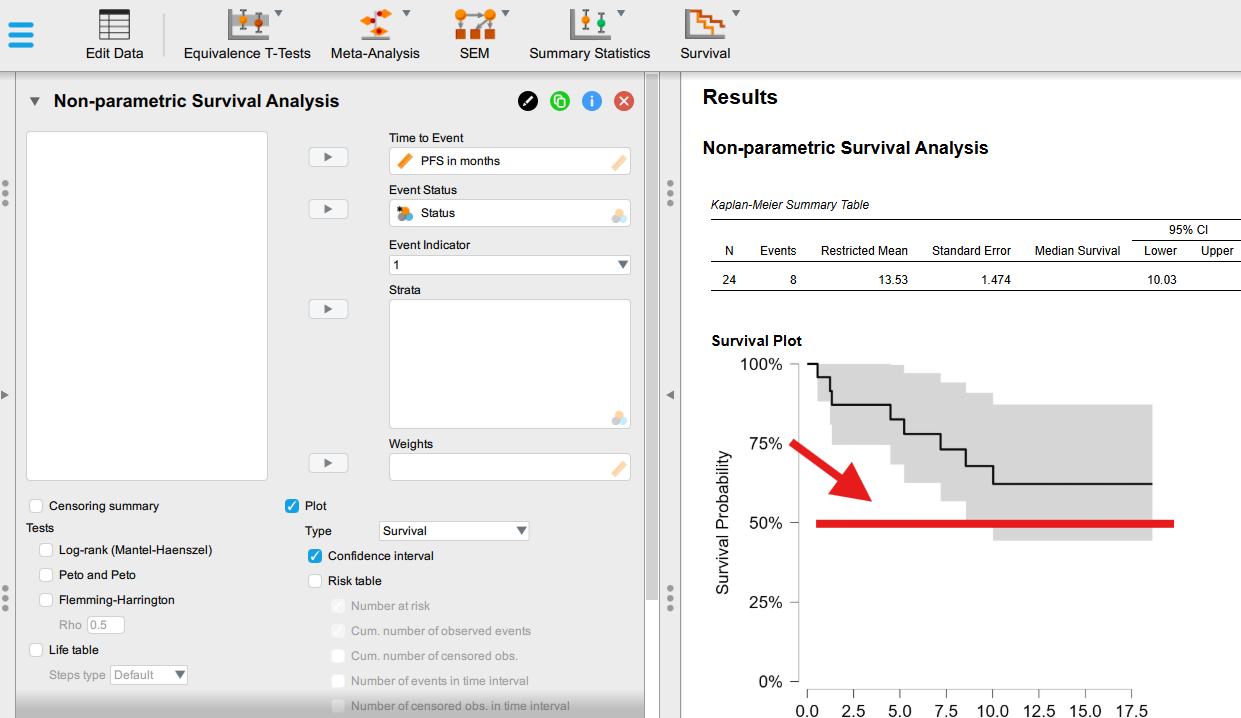Uncheck the Confidence interval option
This screenshot has height=718, width=1241.
coord(315,556)
